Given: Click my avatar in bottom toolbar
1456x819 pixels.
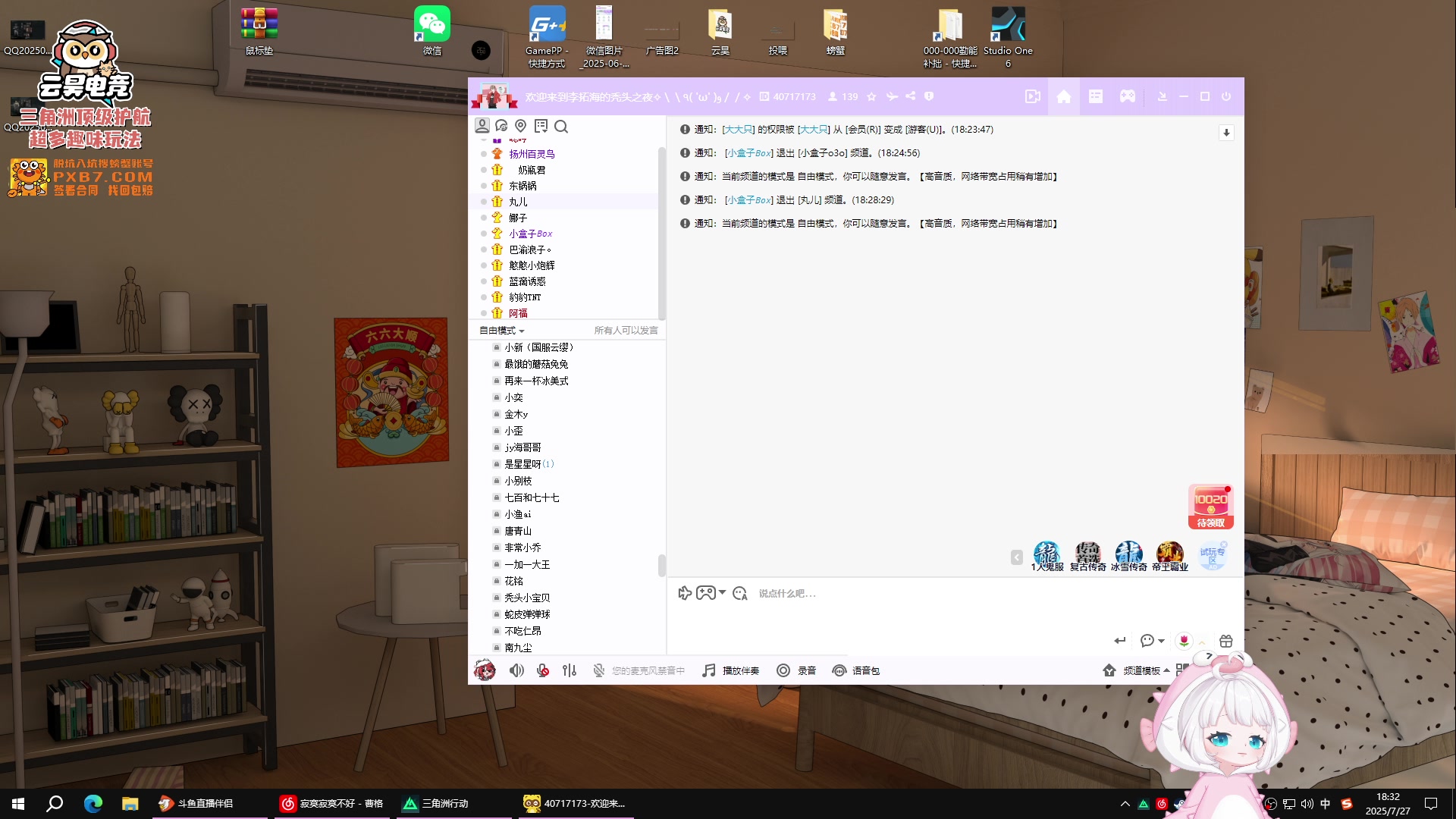Looking at the screenshot, I should coord(485,670).
